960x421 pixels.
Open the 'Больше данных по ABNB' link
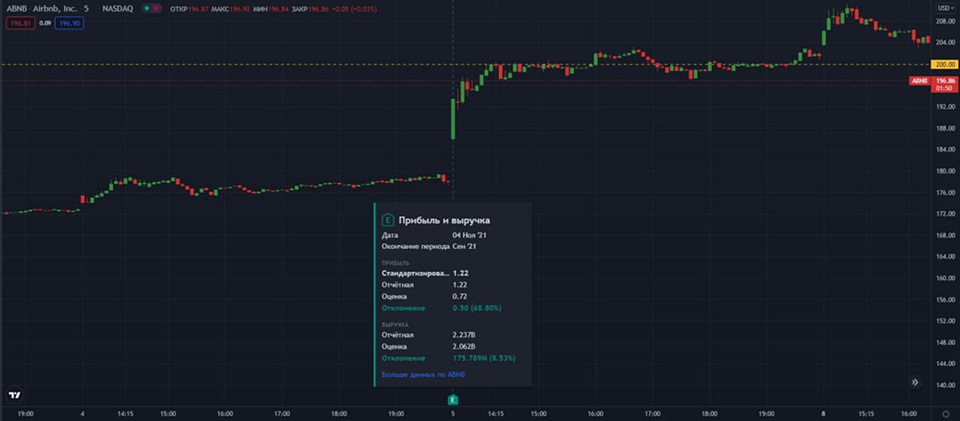(423, 374)
